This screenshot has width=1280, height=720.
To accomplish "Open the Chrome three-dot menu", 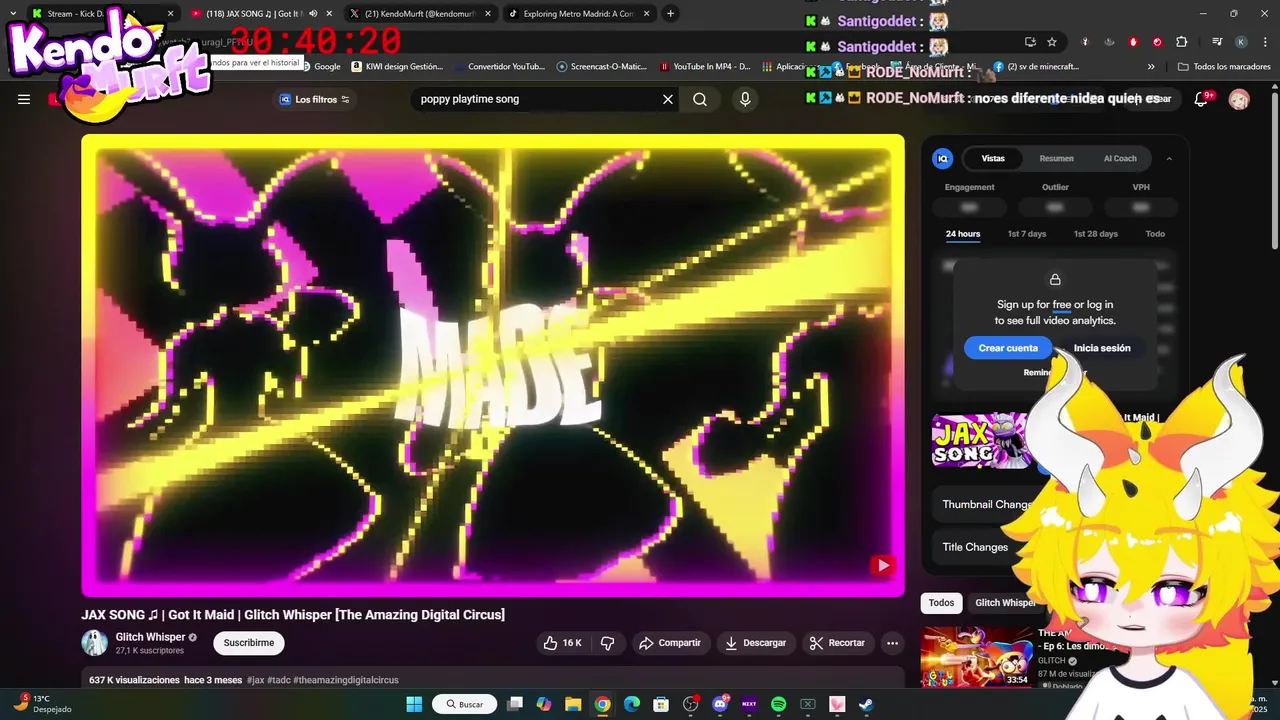I will point(1266,42).
